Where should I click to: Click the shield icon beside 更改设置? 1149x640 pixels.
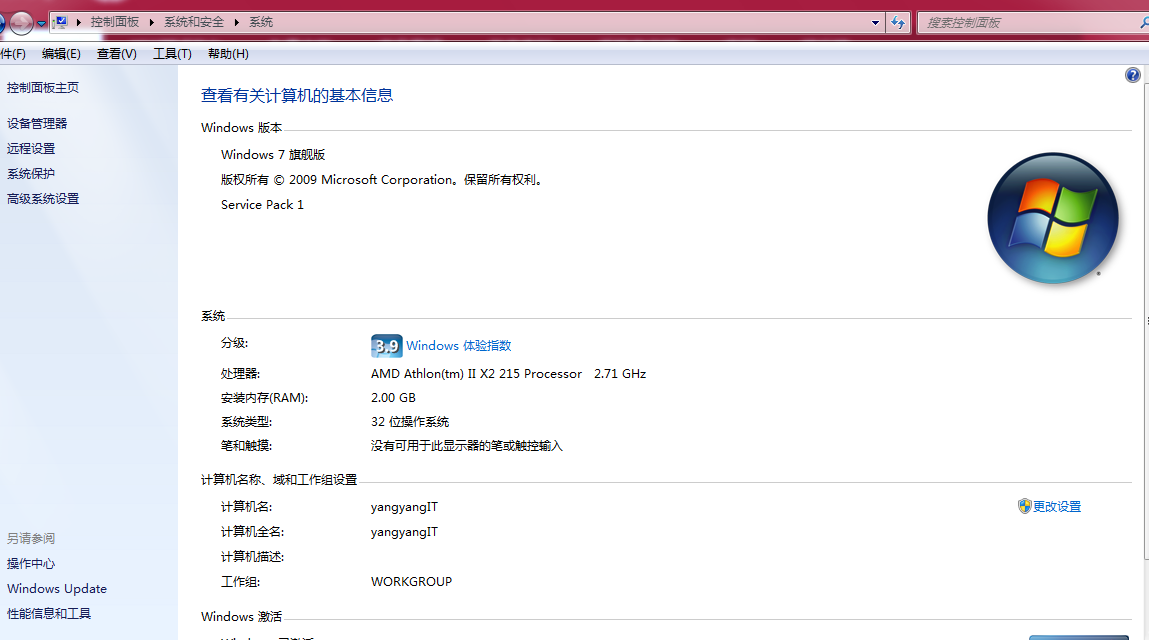(x=1024, y=506)
